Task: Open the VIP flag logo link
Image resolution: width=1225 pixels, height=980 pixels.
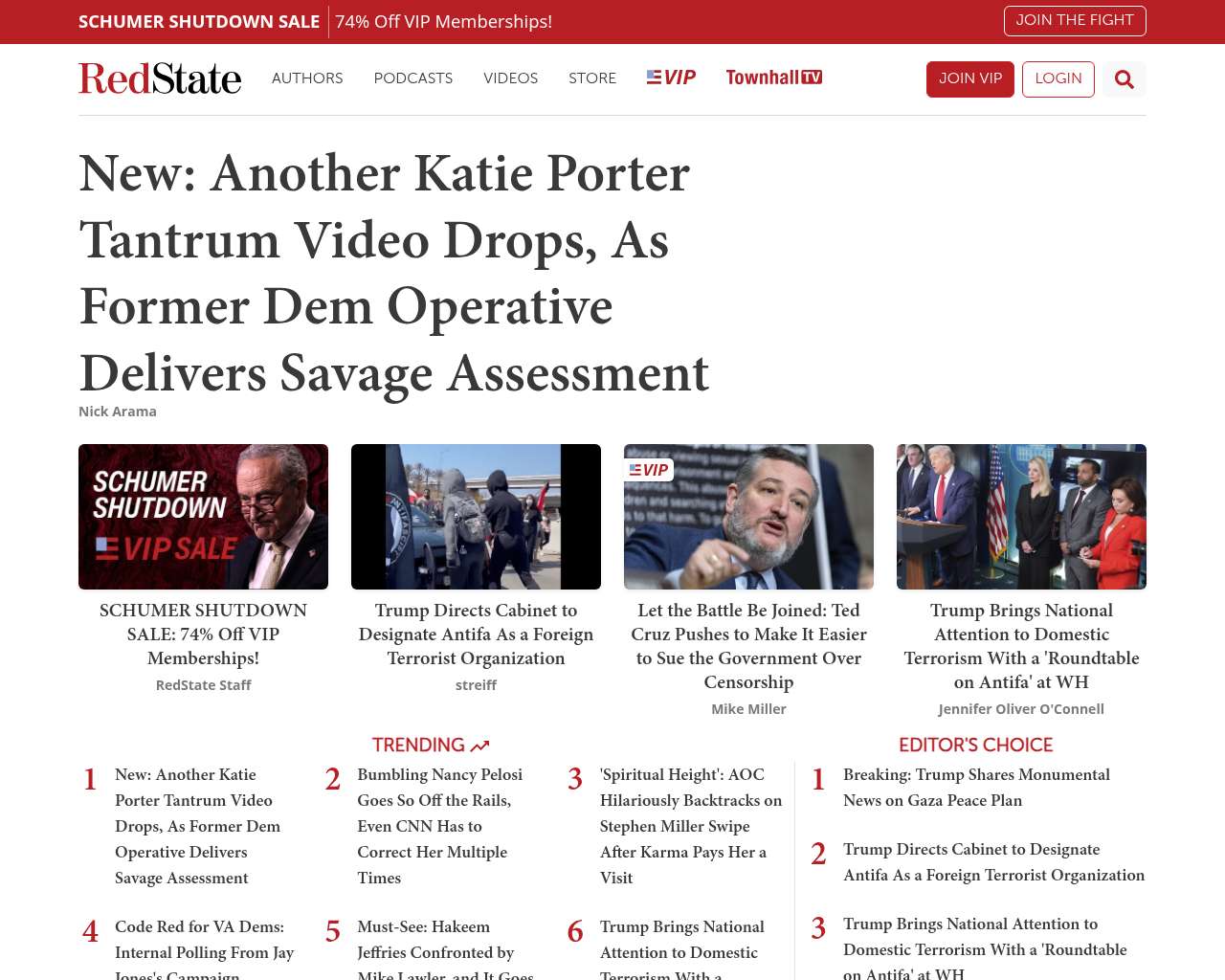Action: 672,78
